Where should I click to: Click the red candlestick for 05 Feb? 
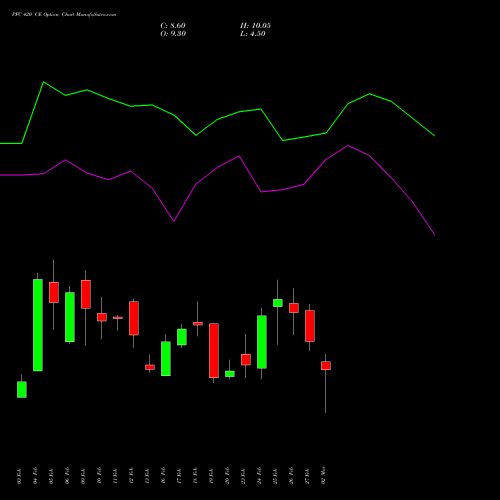click(x=54, y=292)
